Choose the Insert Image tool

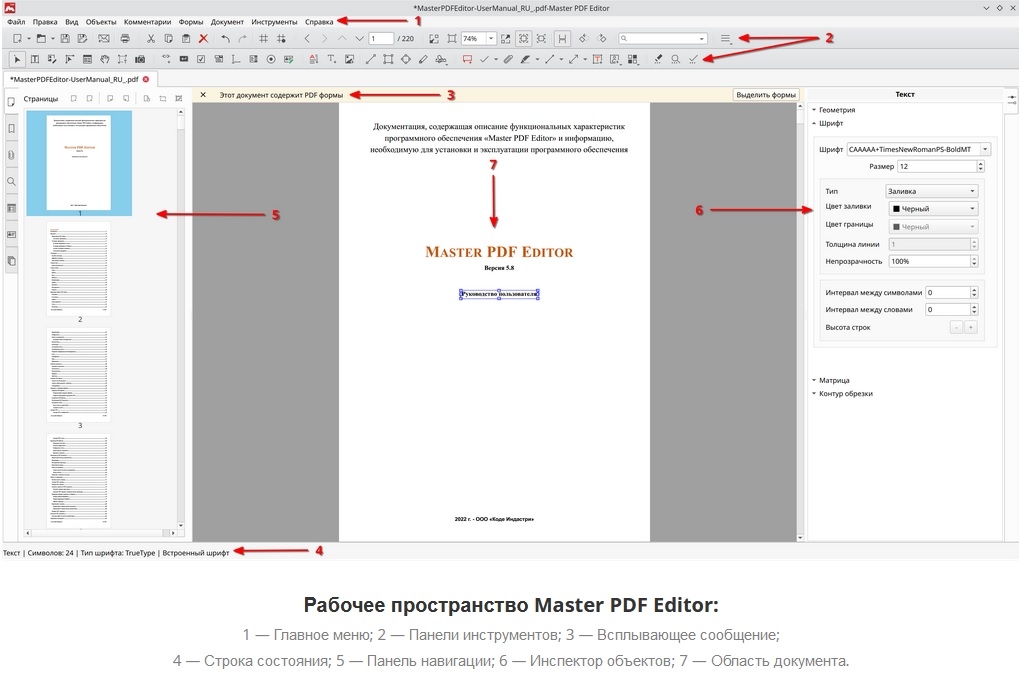pyautogui.click(x=350, y=59)
